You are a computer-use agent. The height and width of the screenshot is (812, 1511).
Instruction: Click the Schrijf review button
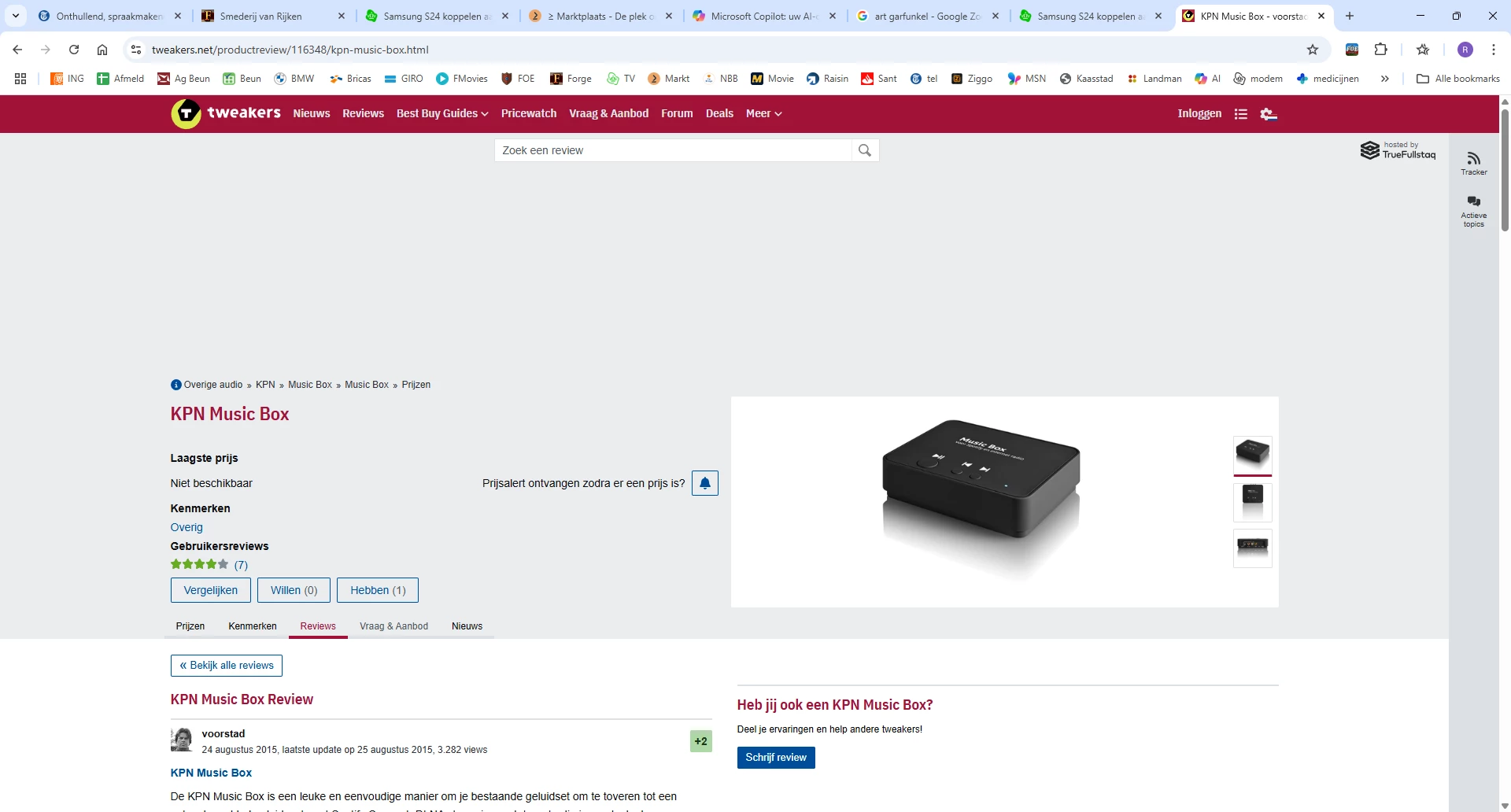pos(776,758)
